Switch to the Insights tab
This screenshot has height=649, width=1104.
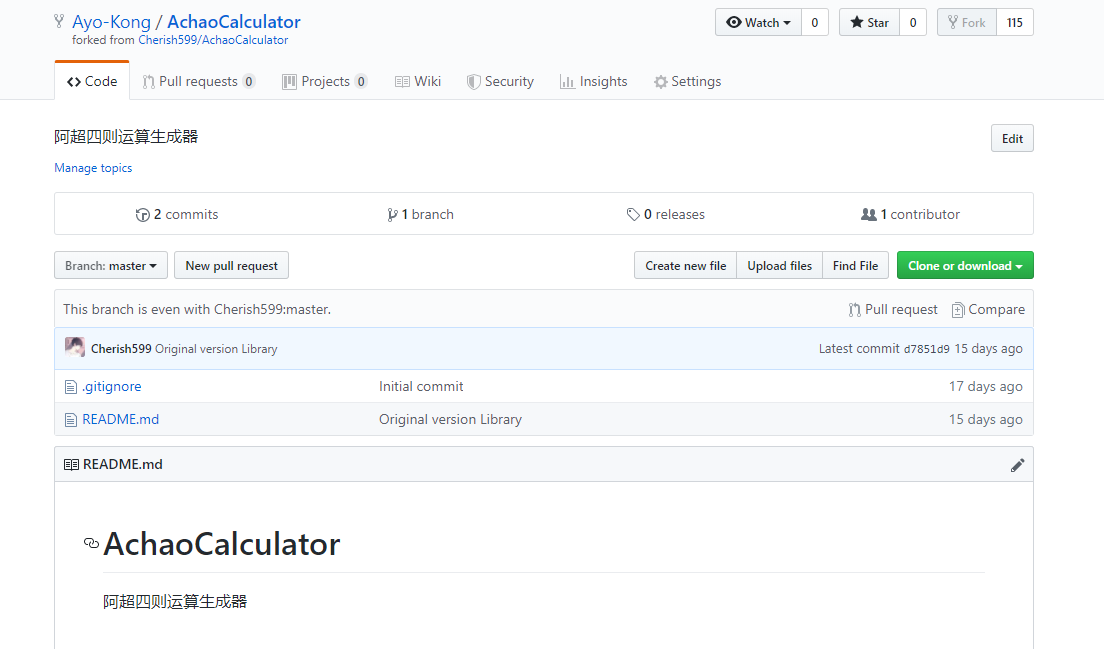click(x=594, y=81)
